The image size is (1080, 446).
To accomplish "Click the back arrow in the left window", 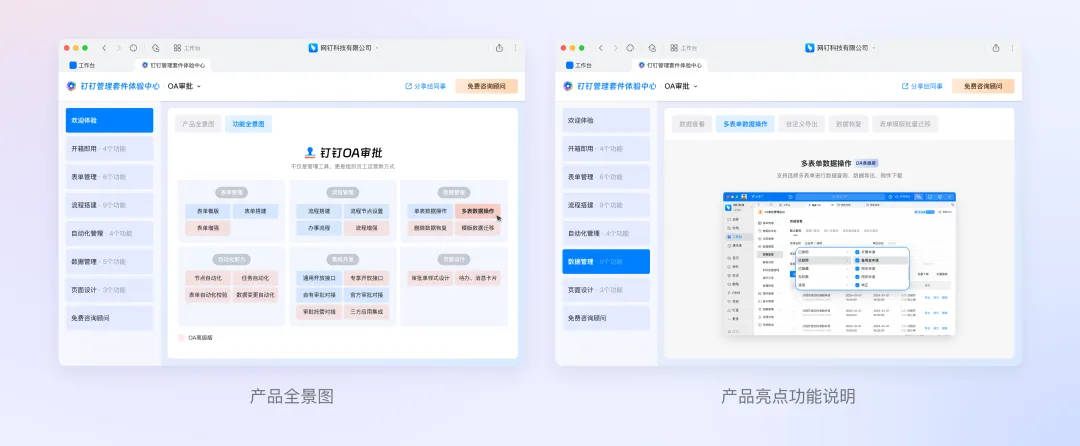I will point(104,48).
